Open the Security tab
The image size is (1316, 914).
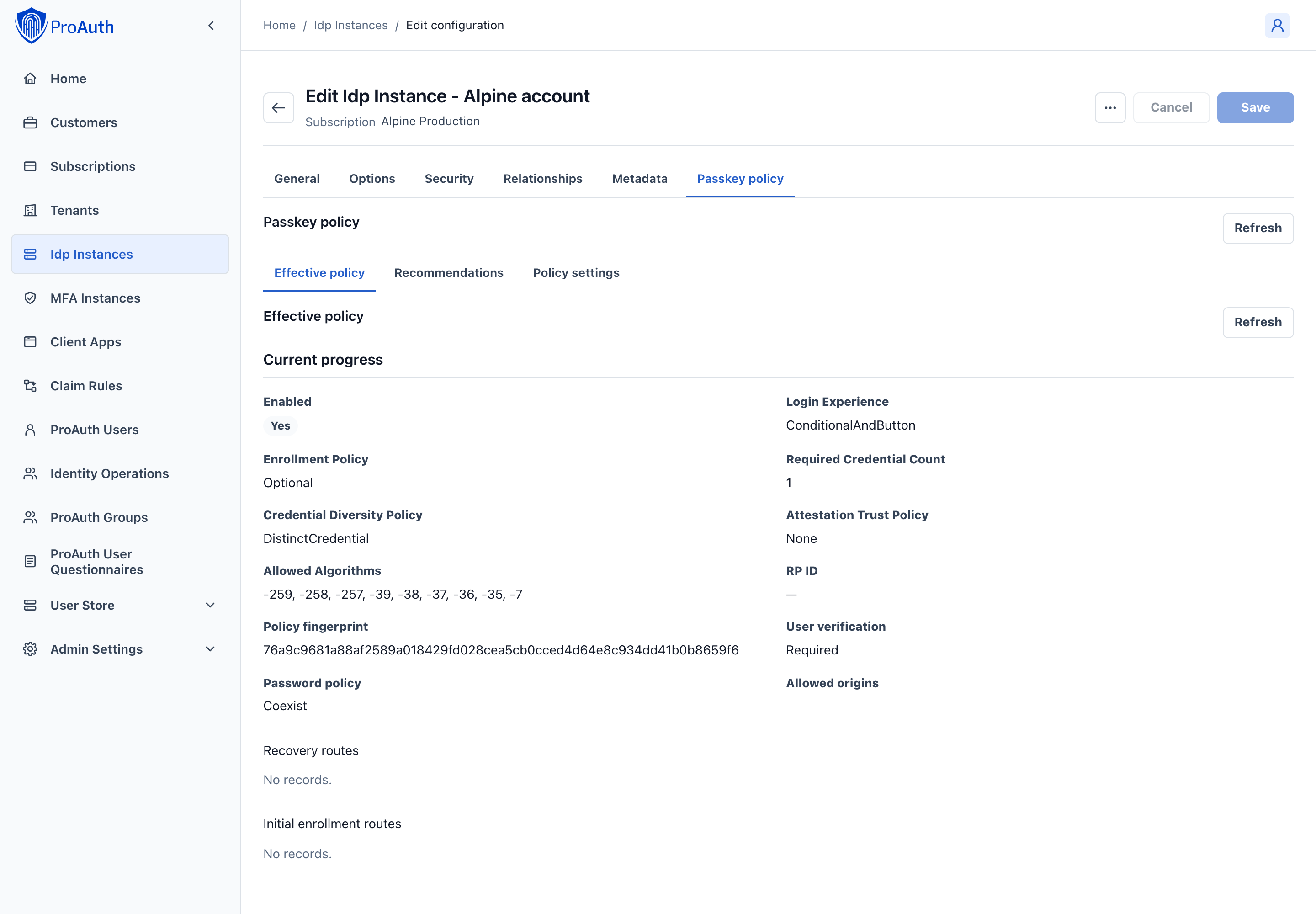pyautogui.click(x=449, y=179)
